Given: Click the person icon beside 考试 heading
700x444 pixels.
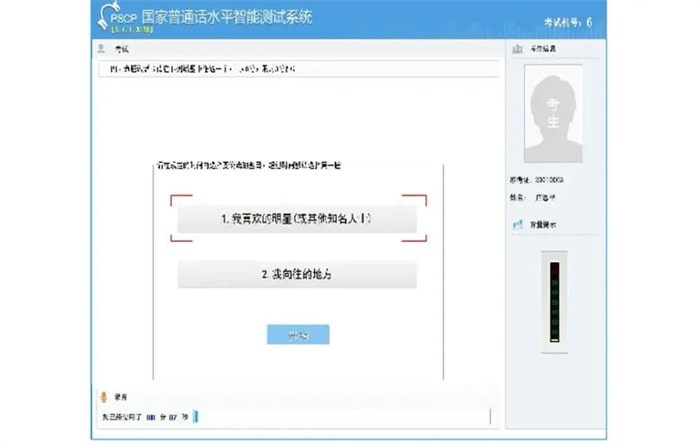Looking at the screenshot, I should 101,48.
